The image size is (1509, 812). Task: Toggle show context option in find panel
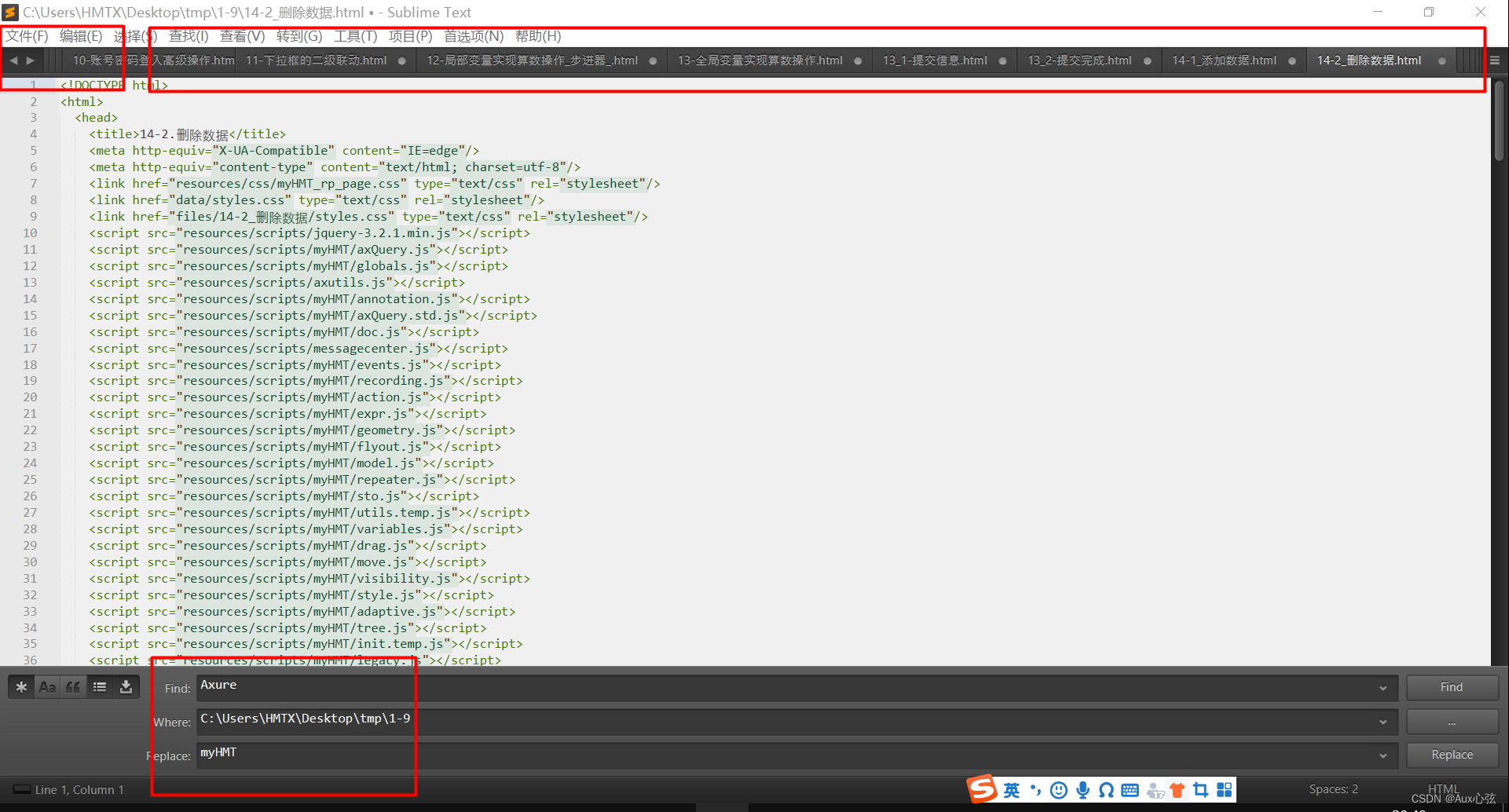100,687
